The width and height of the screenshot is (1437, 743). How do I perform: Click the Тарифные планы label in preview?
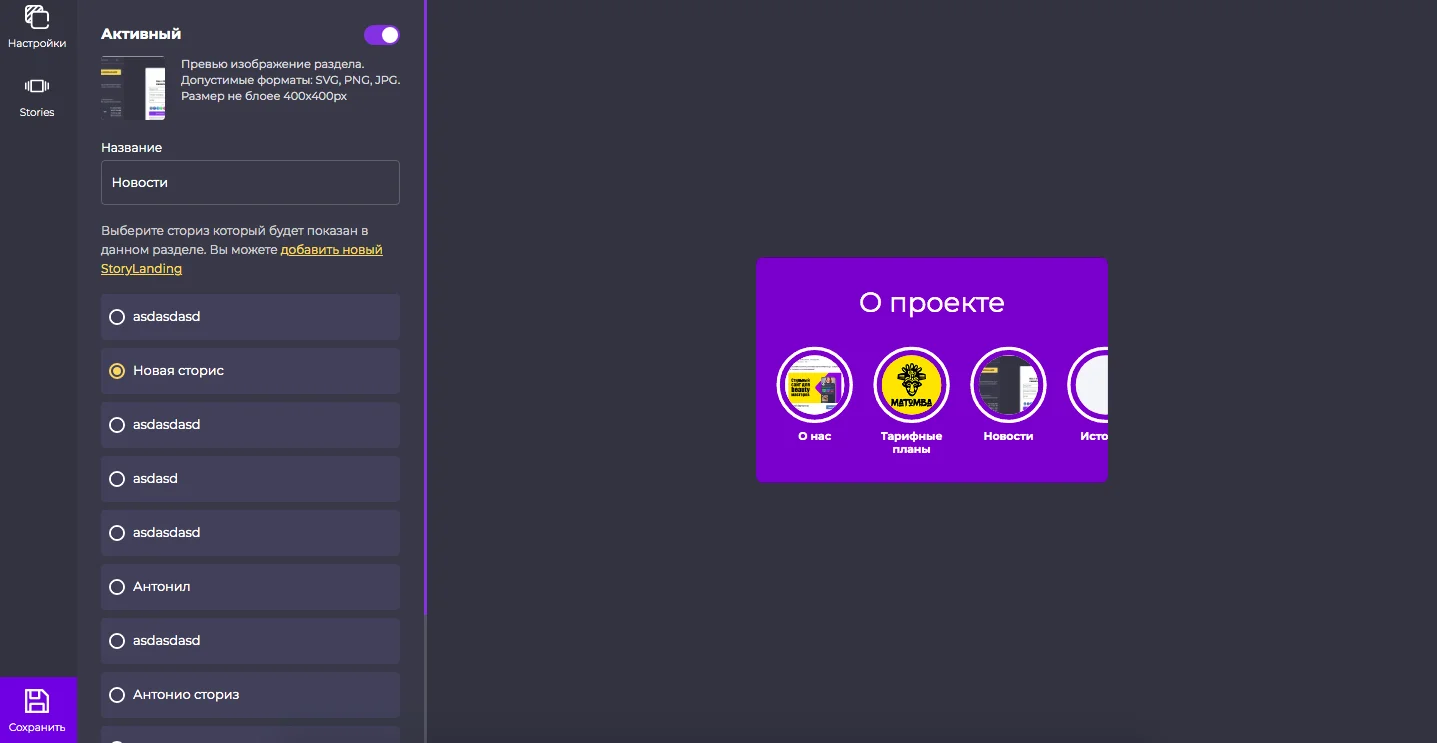point(911,443)
